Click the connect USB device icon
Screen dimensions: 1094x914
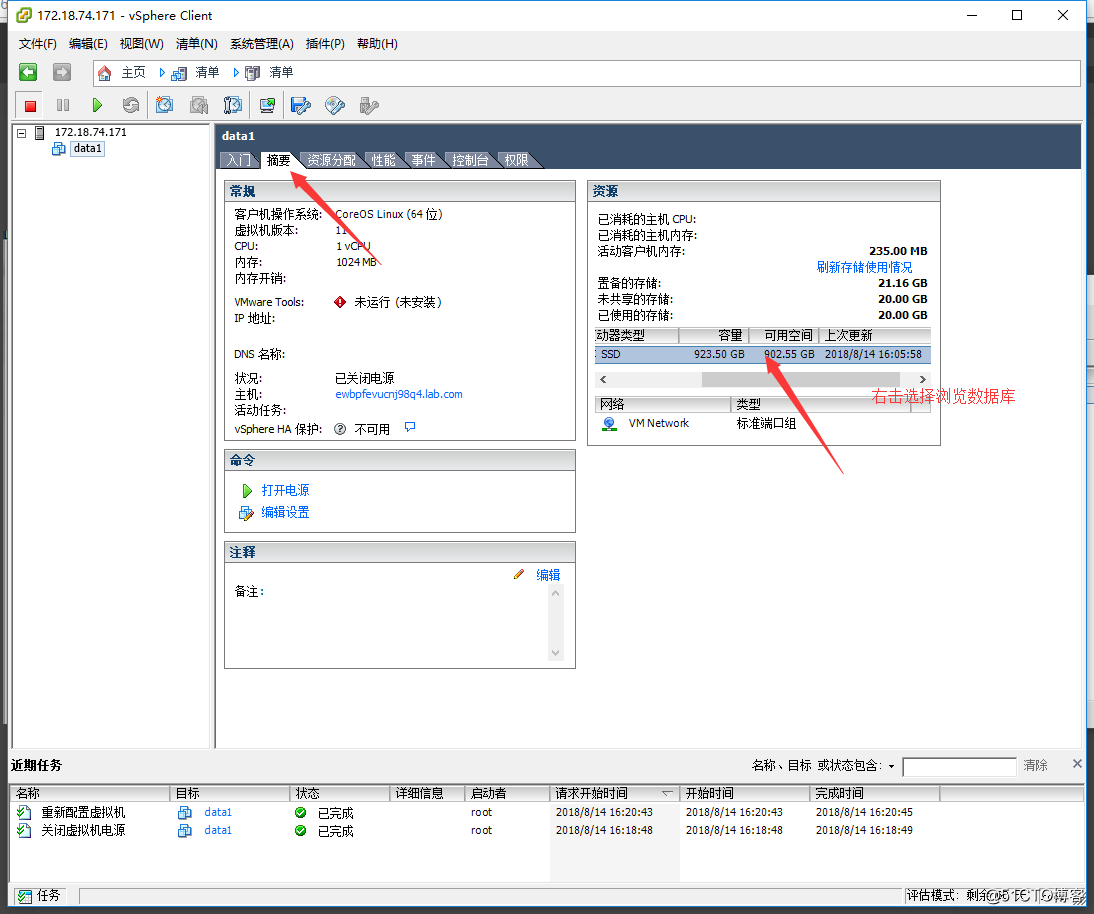[x=368, y=105]
